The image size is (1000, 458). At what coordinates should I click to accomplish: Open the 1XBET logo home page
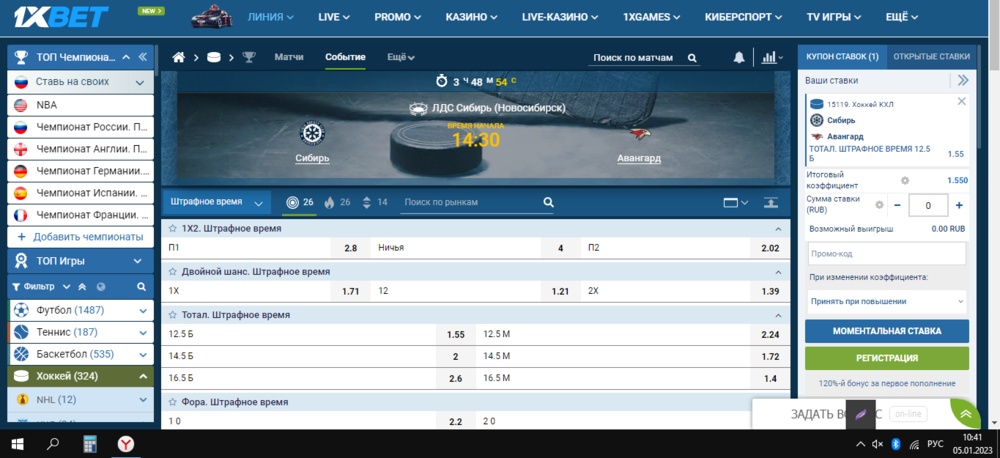coord(62,17)
